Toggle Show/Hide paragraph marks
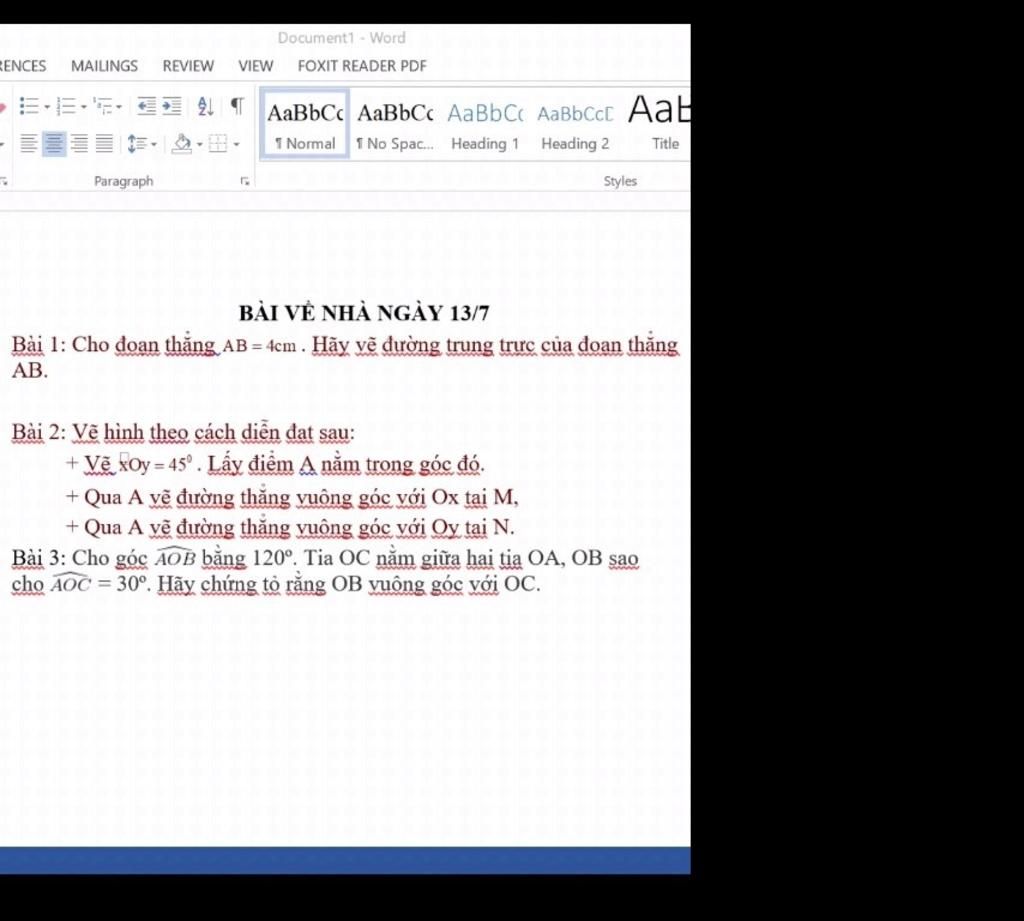This screenshot has width=1024, height=921. click(x=237, y=106)
